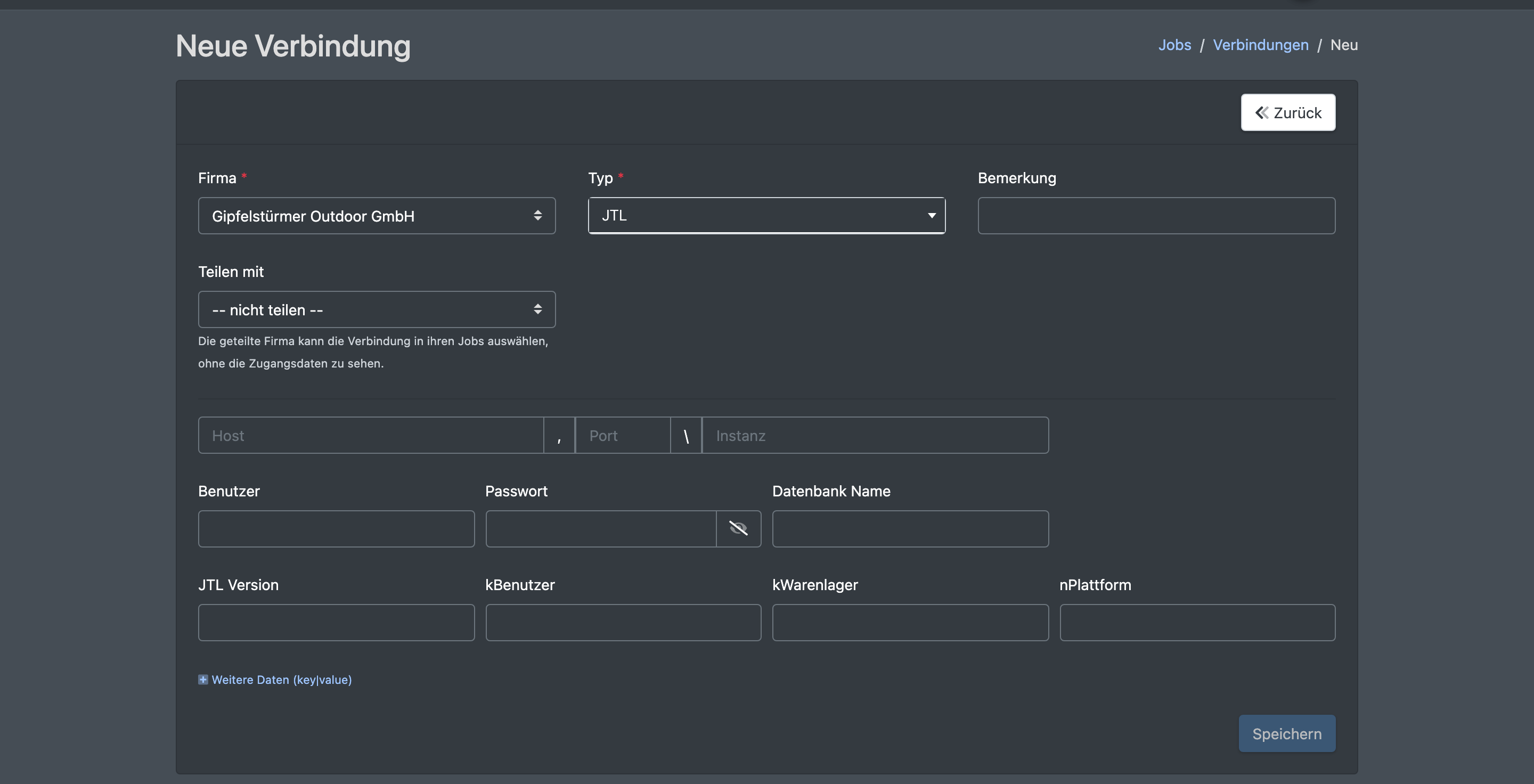
Task: Click the Neue Verbindung heading
Action: pyautogui.click(x=293, y=46)
